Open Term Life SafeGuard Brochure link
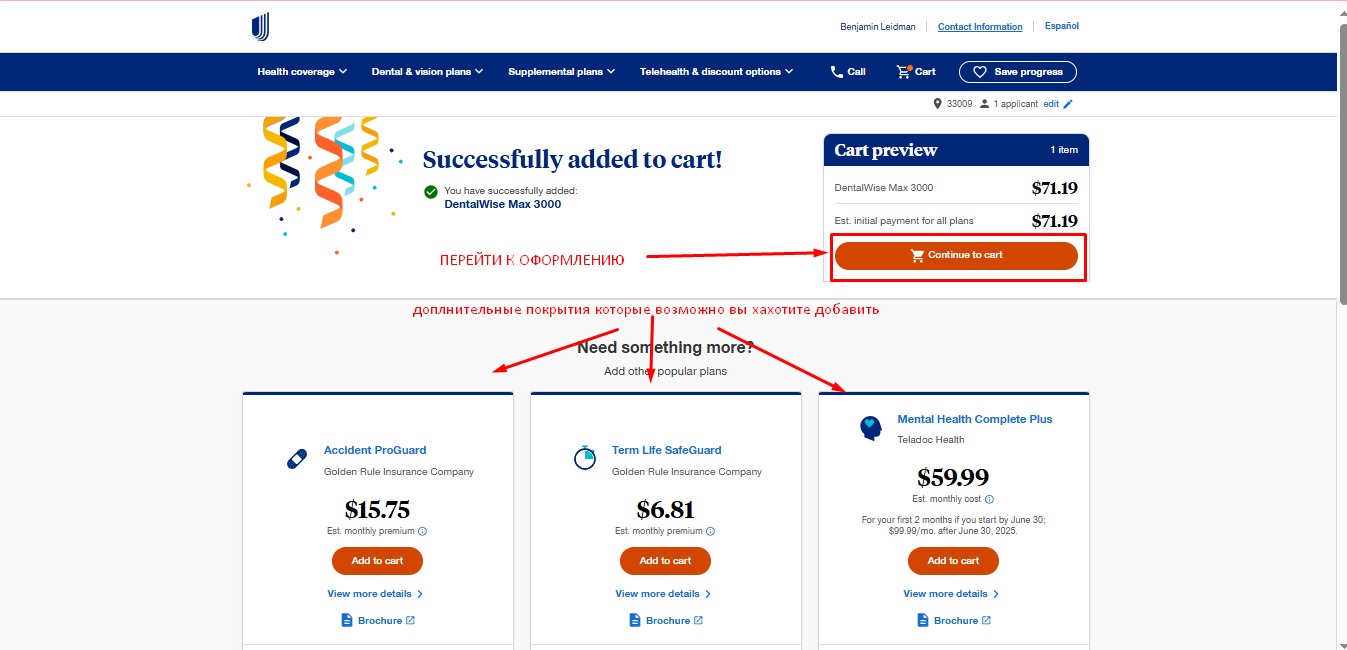The image size is (1347, 650). [x=667, y=621]
